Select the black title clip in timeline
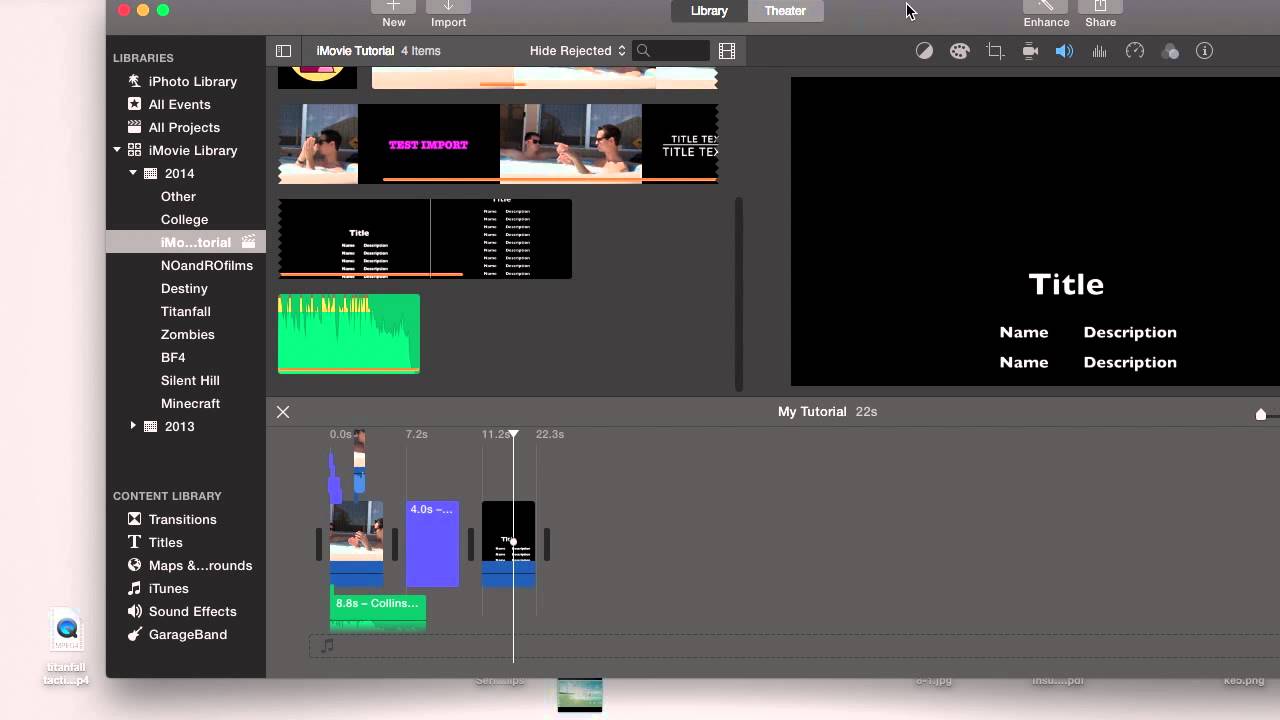This screenshot has height=720, width=1280. (508, 544)
